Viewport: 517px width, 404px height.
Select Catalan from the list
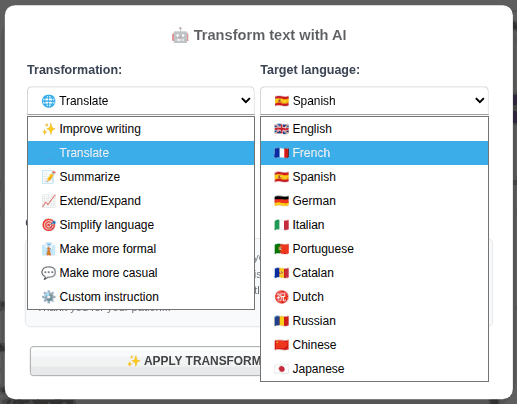[x=374, y=273]
